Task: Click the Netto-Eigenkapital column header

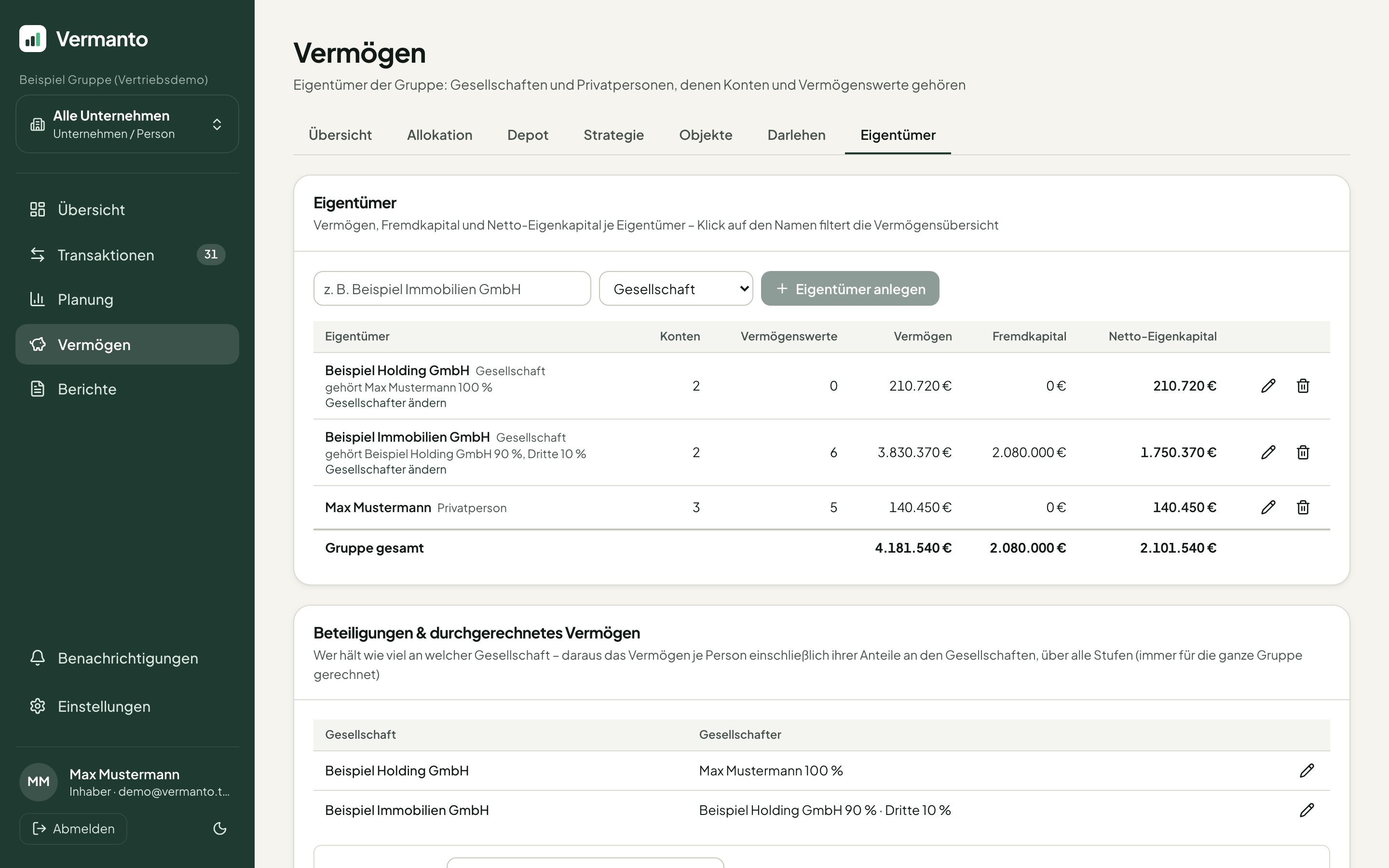Action: 1162,337
